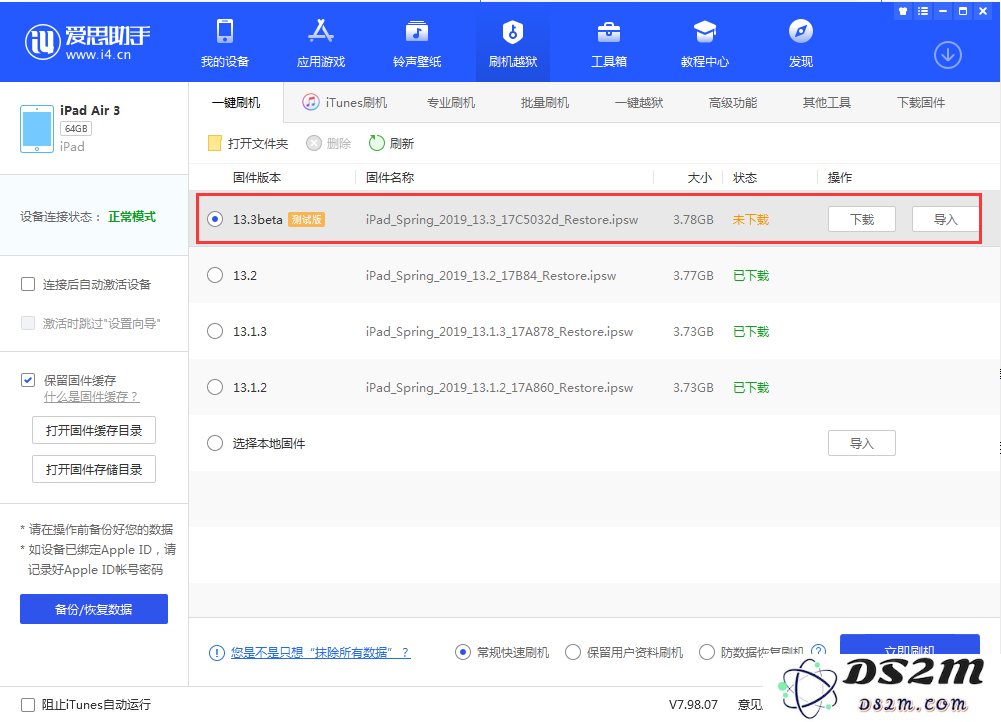The height and width of the screenshot is (722, 1001).
Task: Choose 防数据恢复刷机 mode
Action: point(707,652)
